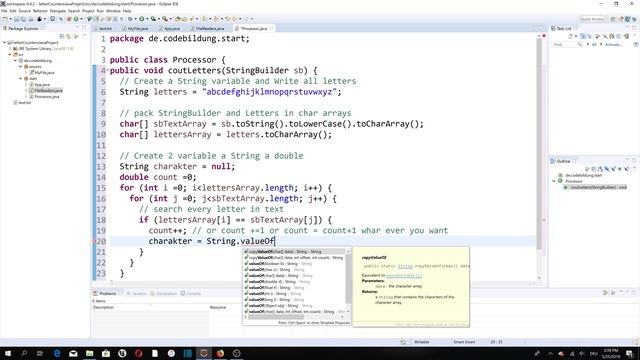Expand the JRE System Library node
Image resolution: width=640 pixels, height=360 pixels.
(x=10, y=49)
